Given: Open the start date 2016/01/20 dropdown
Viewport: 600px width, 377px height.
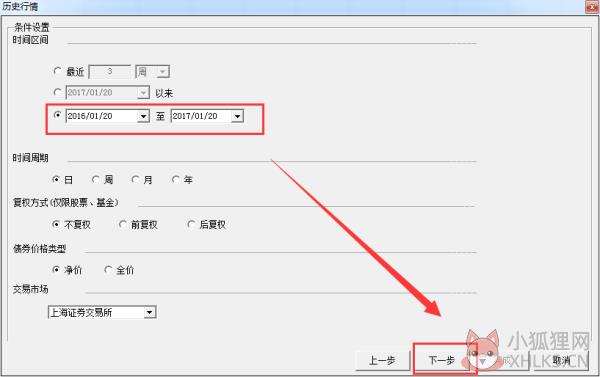Looking at the screenshot, I should coord(143,116).
